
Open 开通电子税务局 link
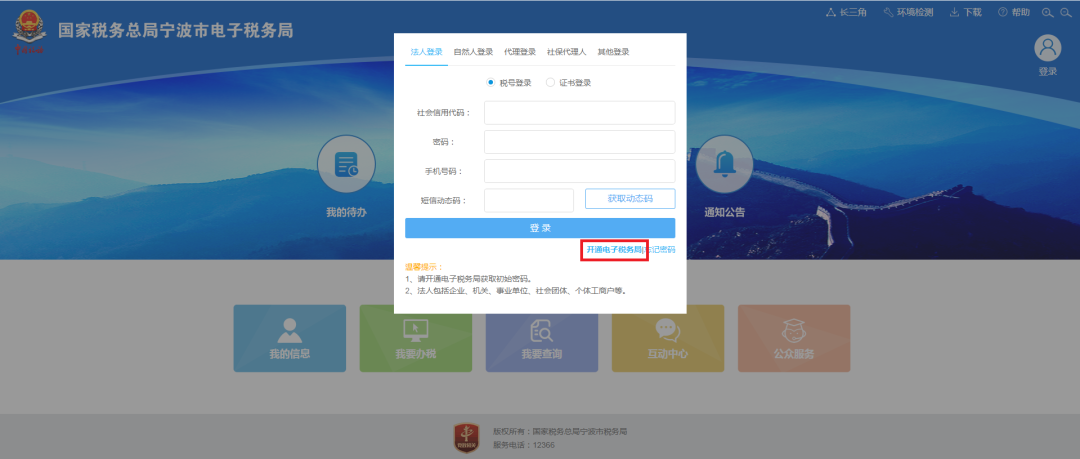tap(614, 249)
